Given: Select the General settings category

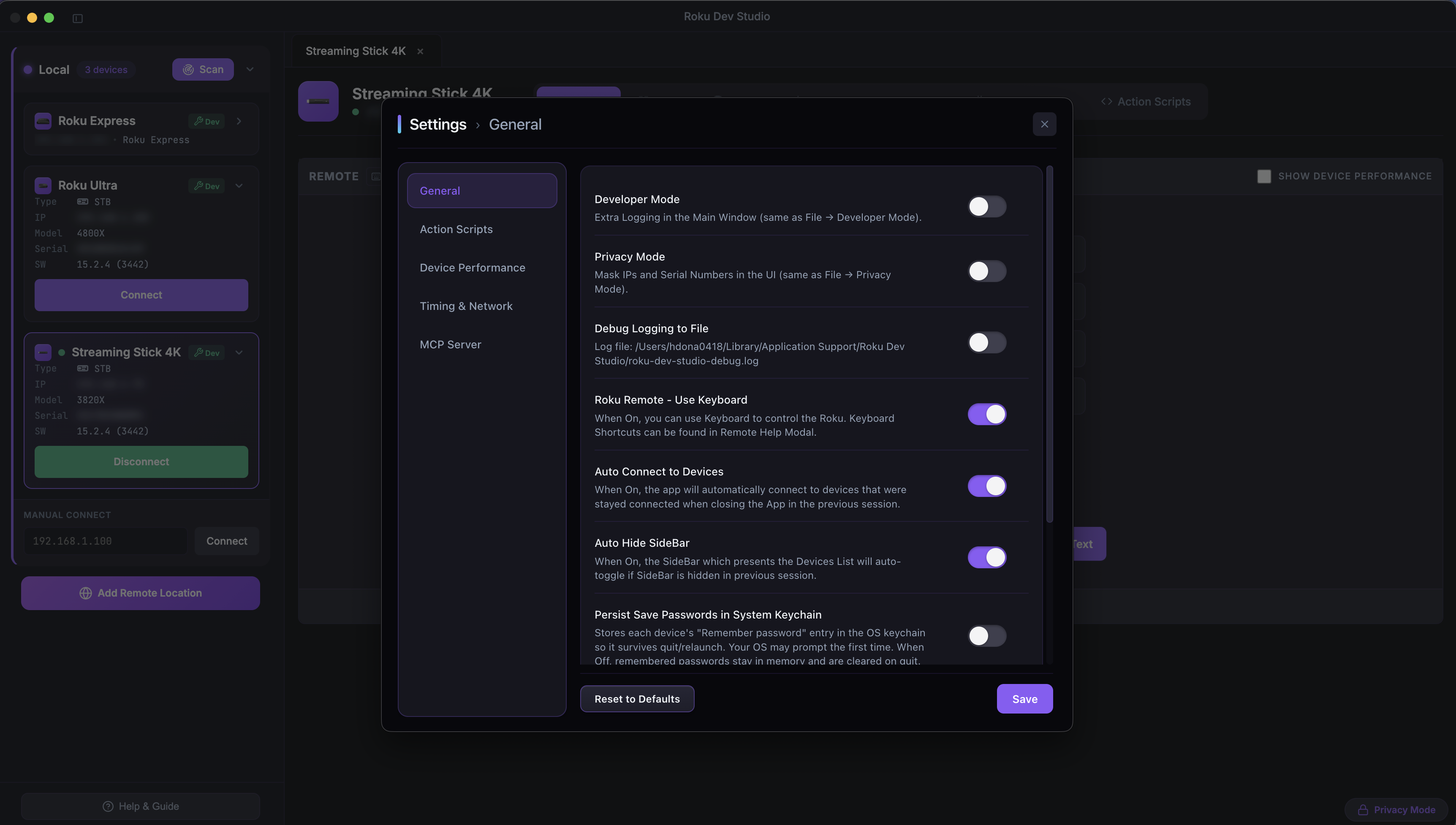Looking at the screenshot, I should click(482, 191).
